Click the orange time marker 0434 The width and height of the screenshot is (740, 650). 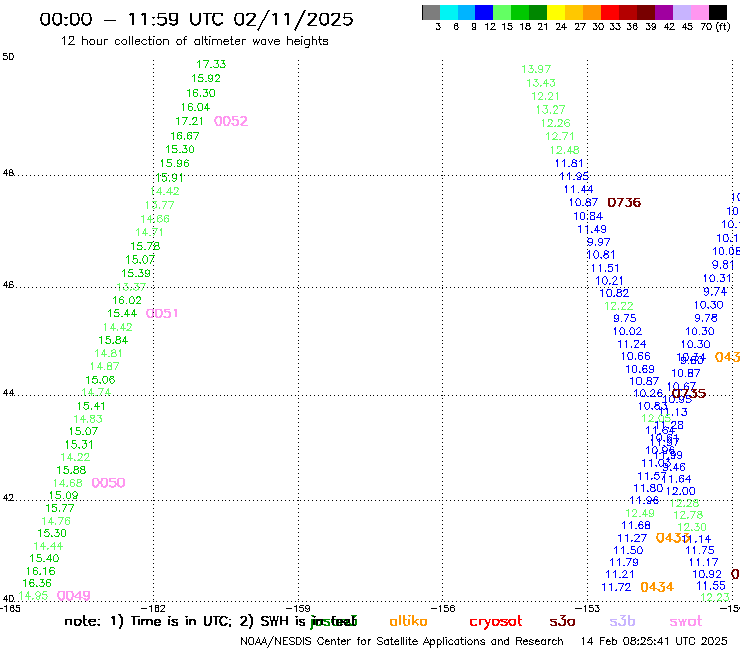[657, 587]
